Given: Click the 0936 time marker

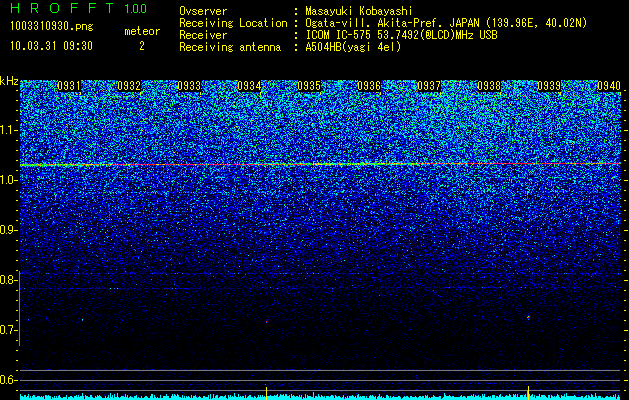Looking at the screenshot, I should (369, 86).
